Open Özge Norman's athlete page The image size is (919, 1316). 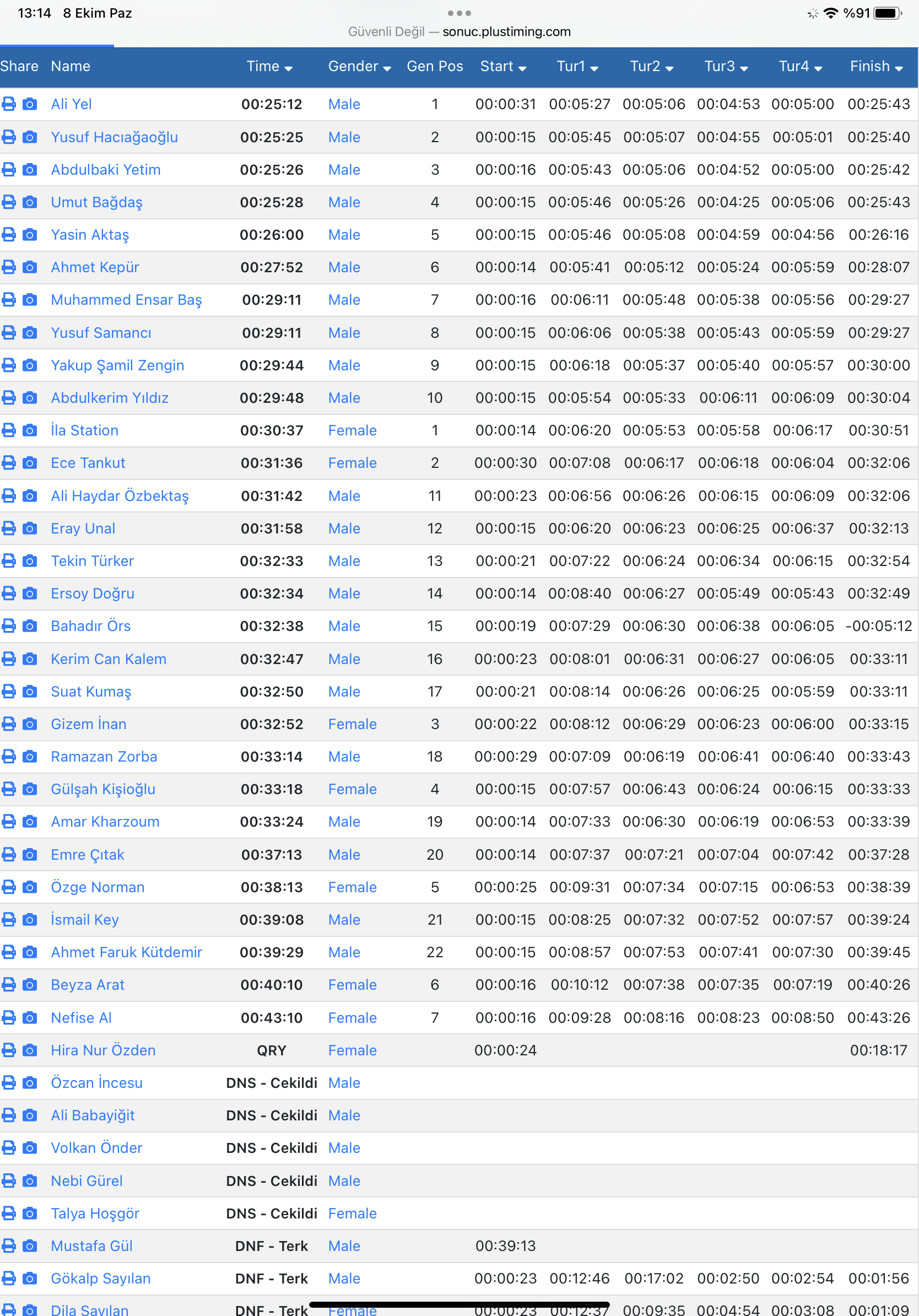click(98, 887)
